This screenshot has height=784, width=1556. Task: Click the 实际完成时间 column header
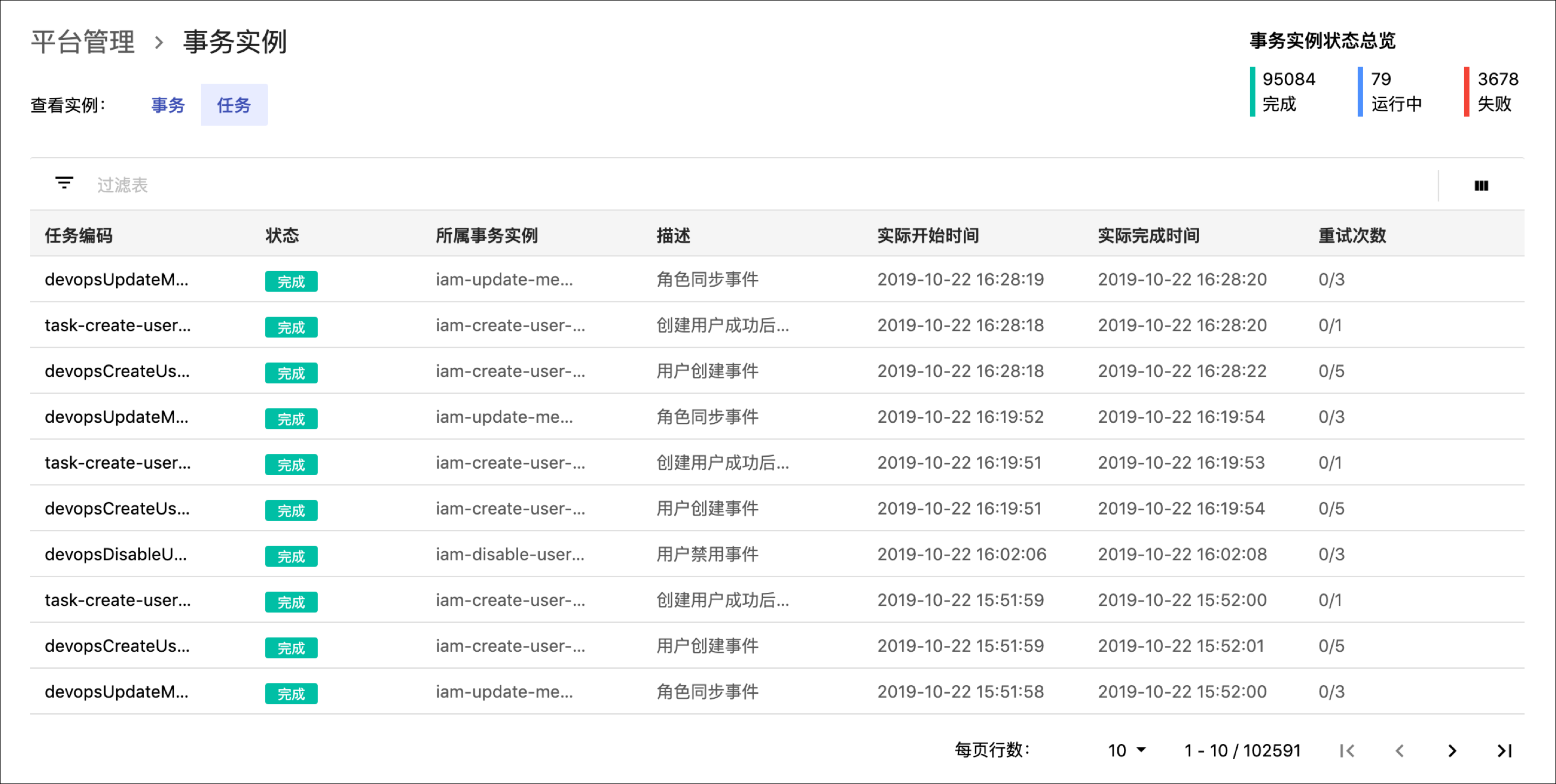pyautogui.click(x=1149, y=235)
